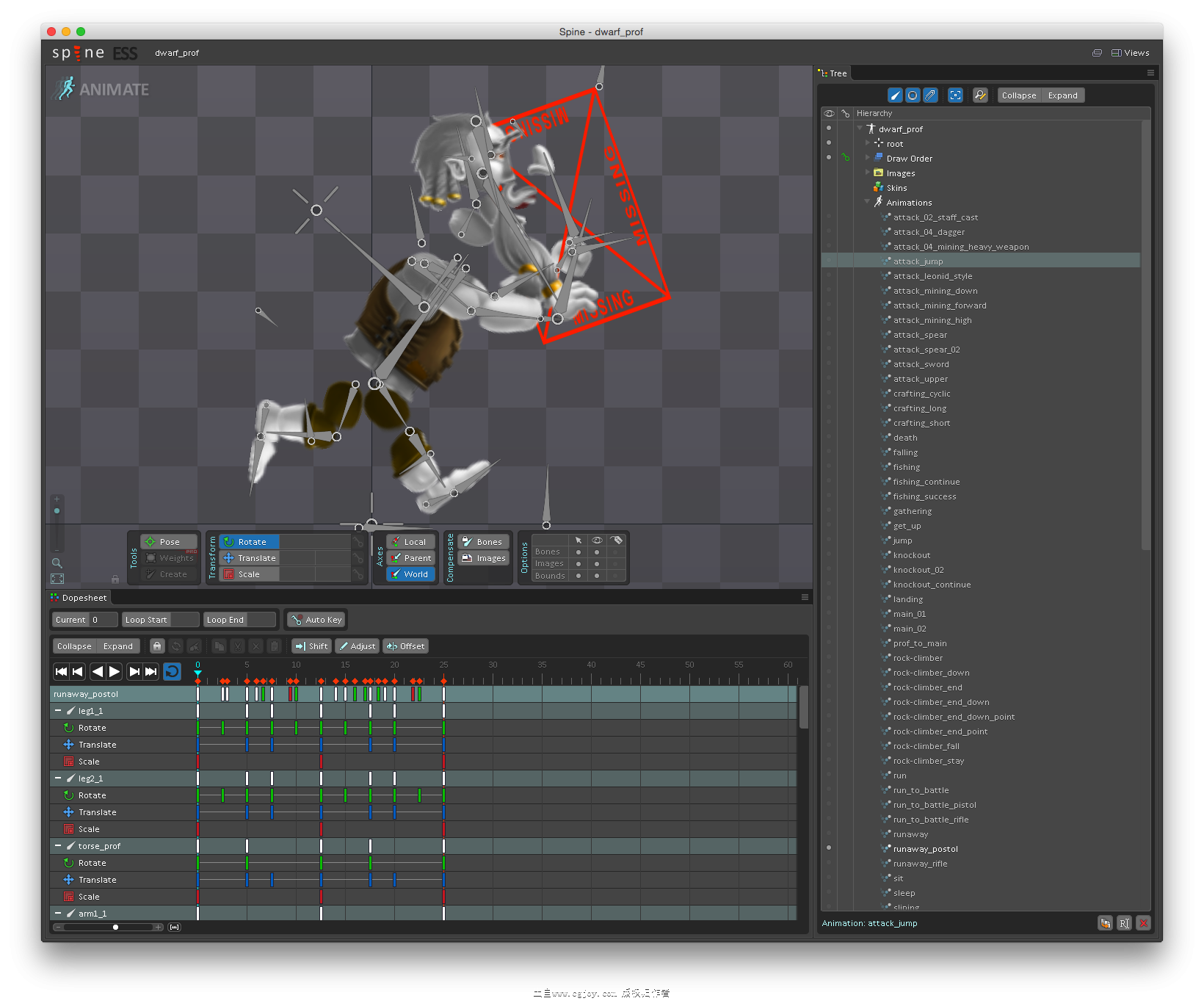This screenshot has height=1001, width=1204.
Task: Select the World axes button
Action: pyautogui.click(x=411, y=574)
